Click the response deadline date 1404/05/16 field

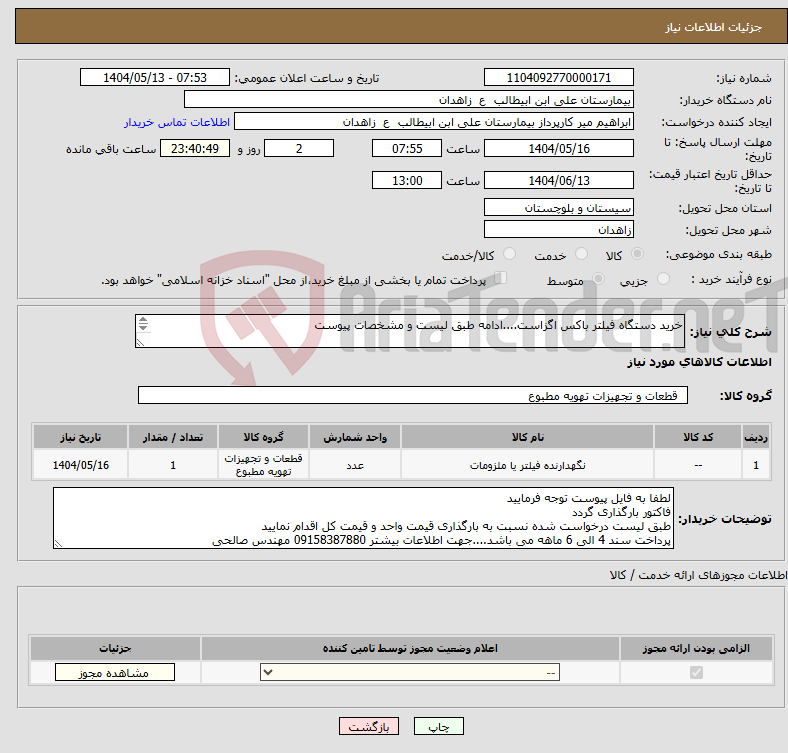pos(558,148)
